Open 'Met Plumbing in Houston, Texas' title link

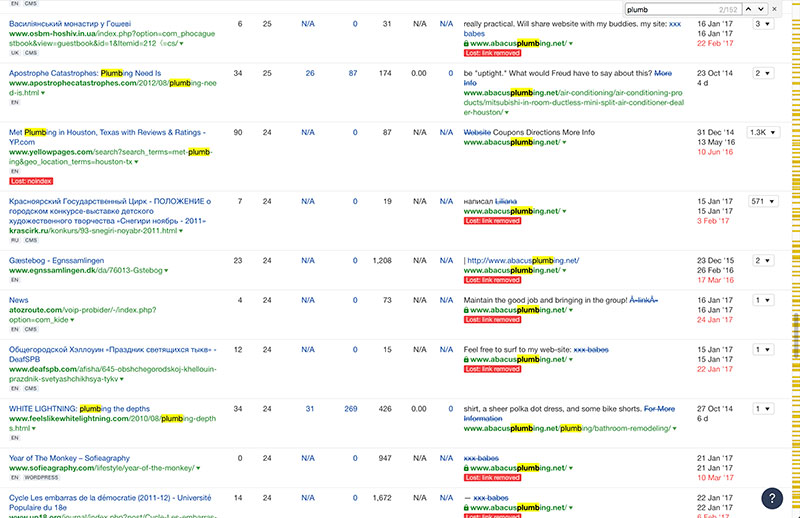coord(107,137)
